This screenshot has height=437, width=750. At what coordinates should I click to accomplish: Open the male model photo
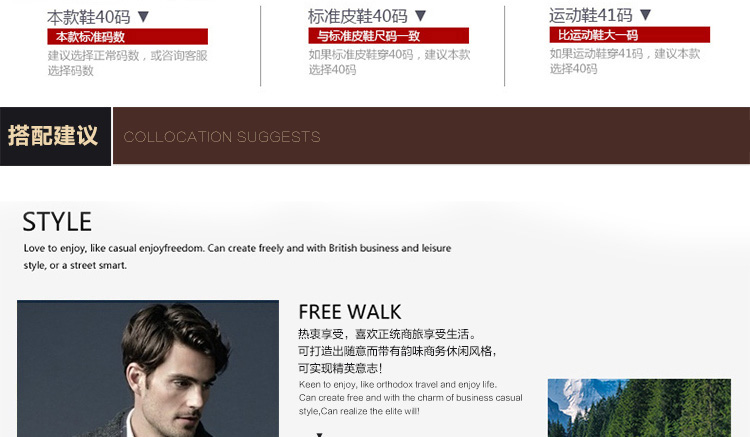pyautogui.click(x=148, y=369)
